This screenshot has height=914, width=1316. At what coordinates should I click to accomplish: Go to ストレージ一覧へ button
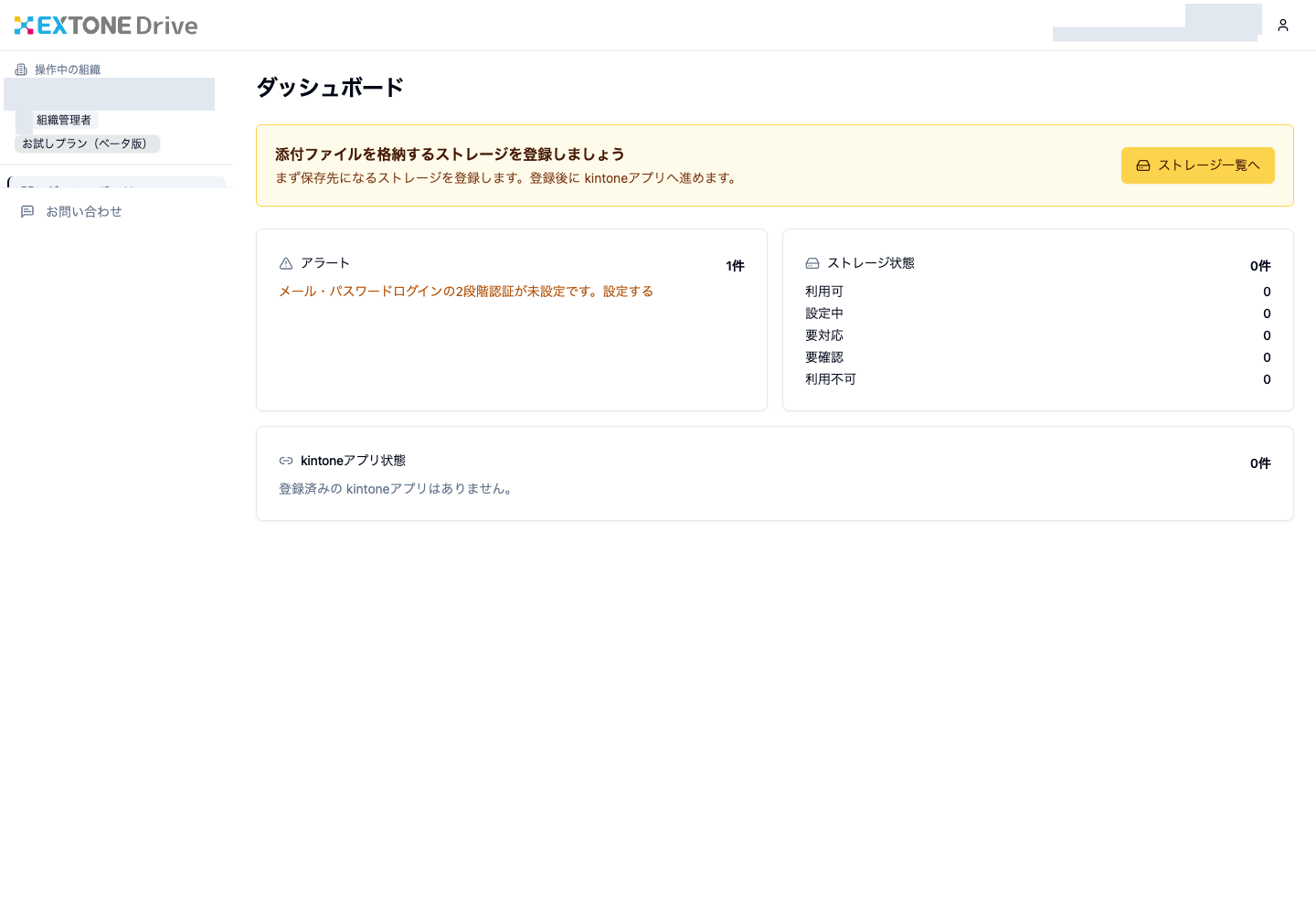(1198, 165)
